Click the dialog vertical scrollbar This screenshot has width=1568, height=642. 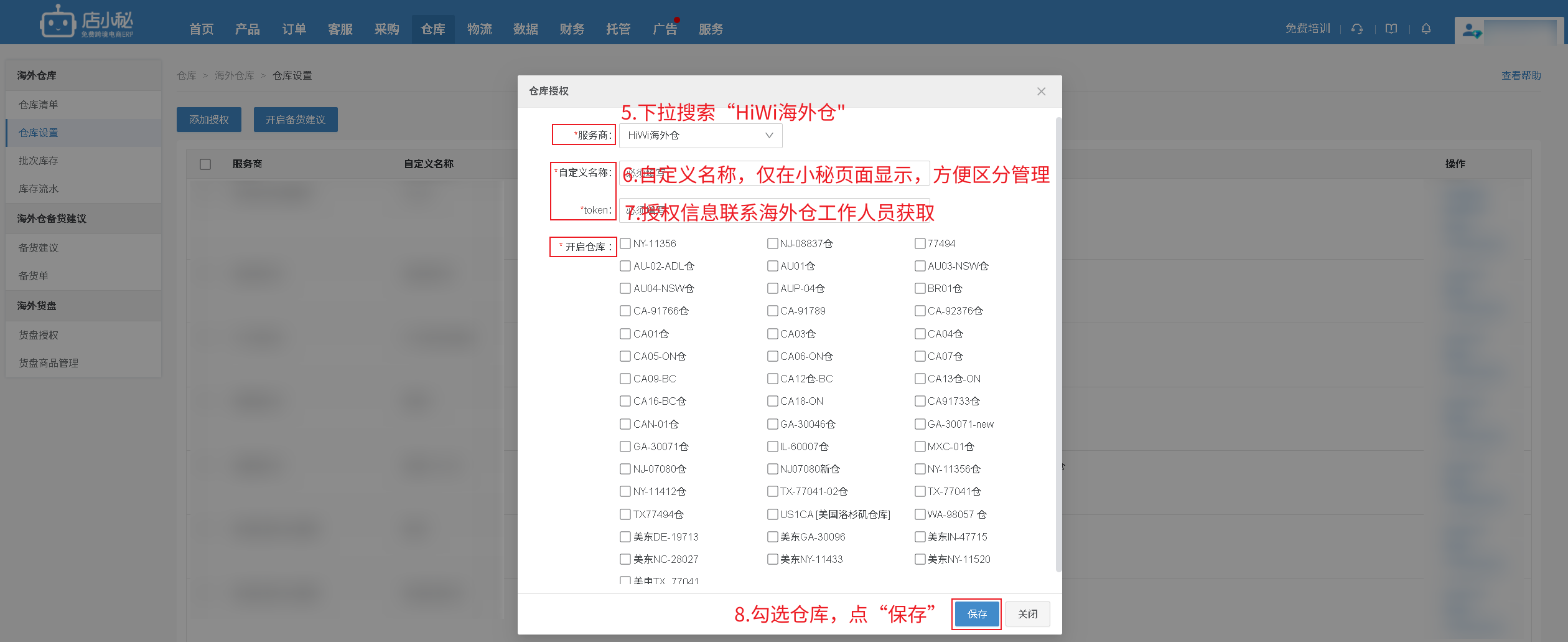tap(1058, 344)
